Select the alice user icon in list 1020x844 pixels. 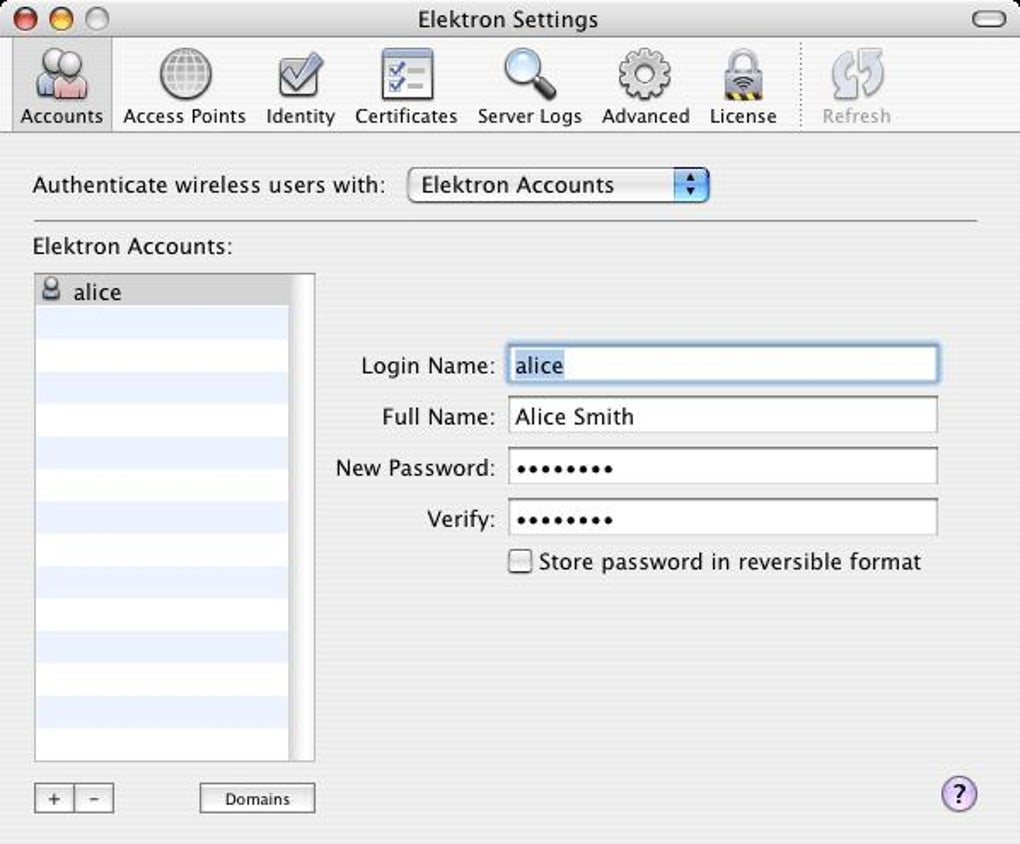coord(51,289)
